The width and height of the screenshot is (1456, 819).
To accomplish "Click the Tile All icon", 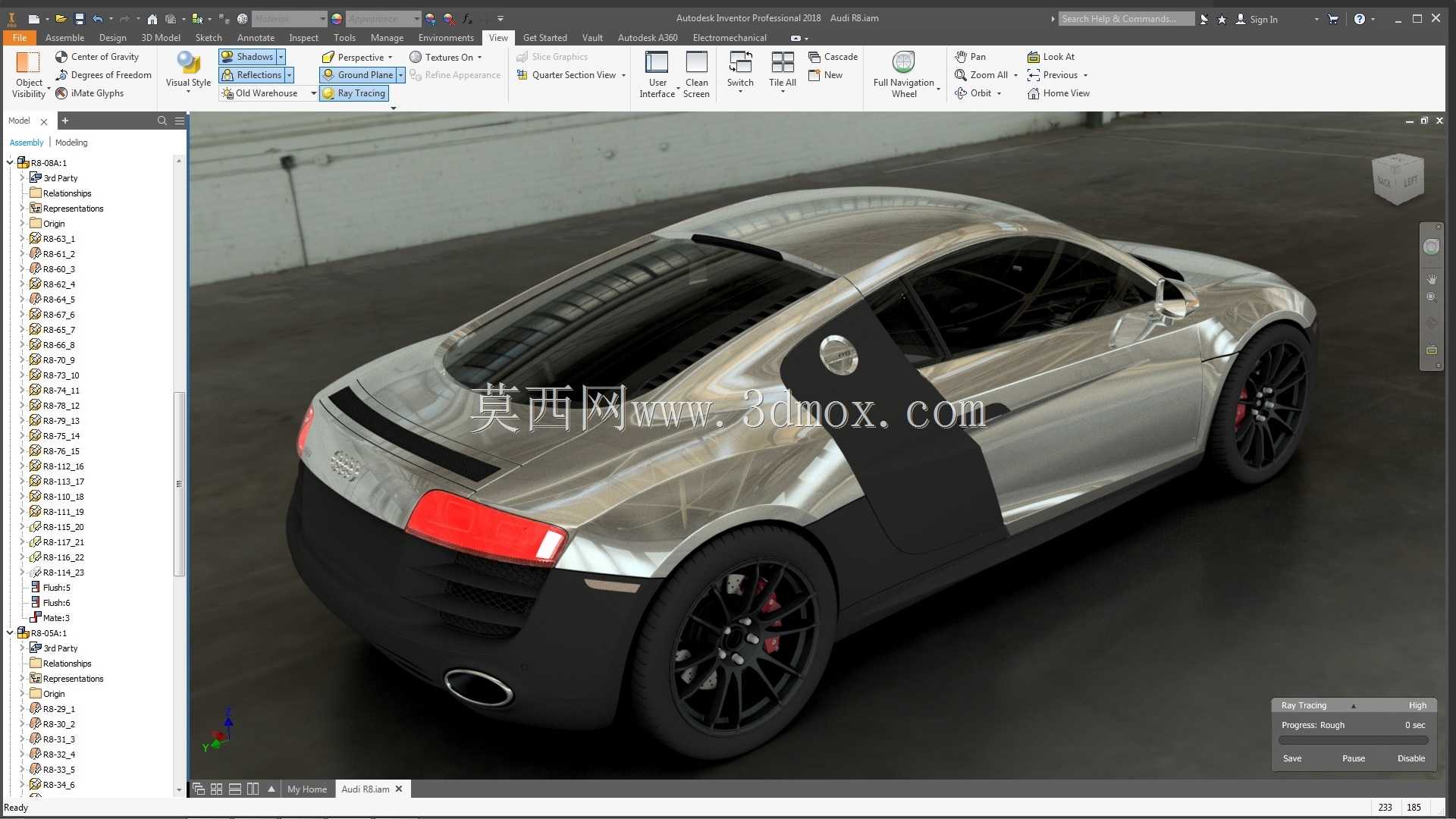I will pyautogui.click(x=782, y=62).
